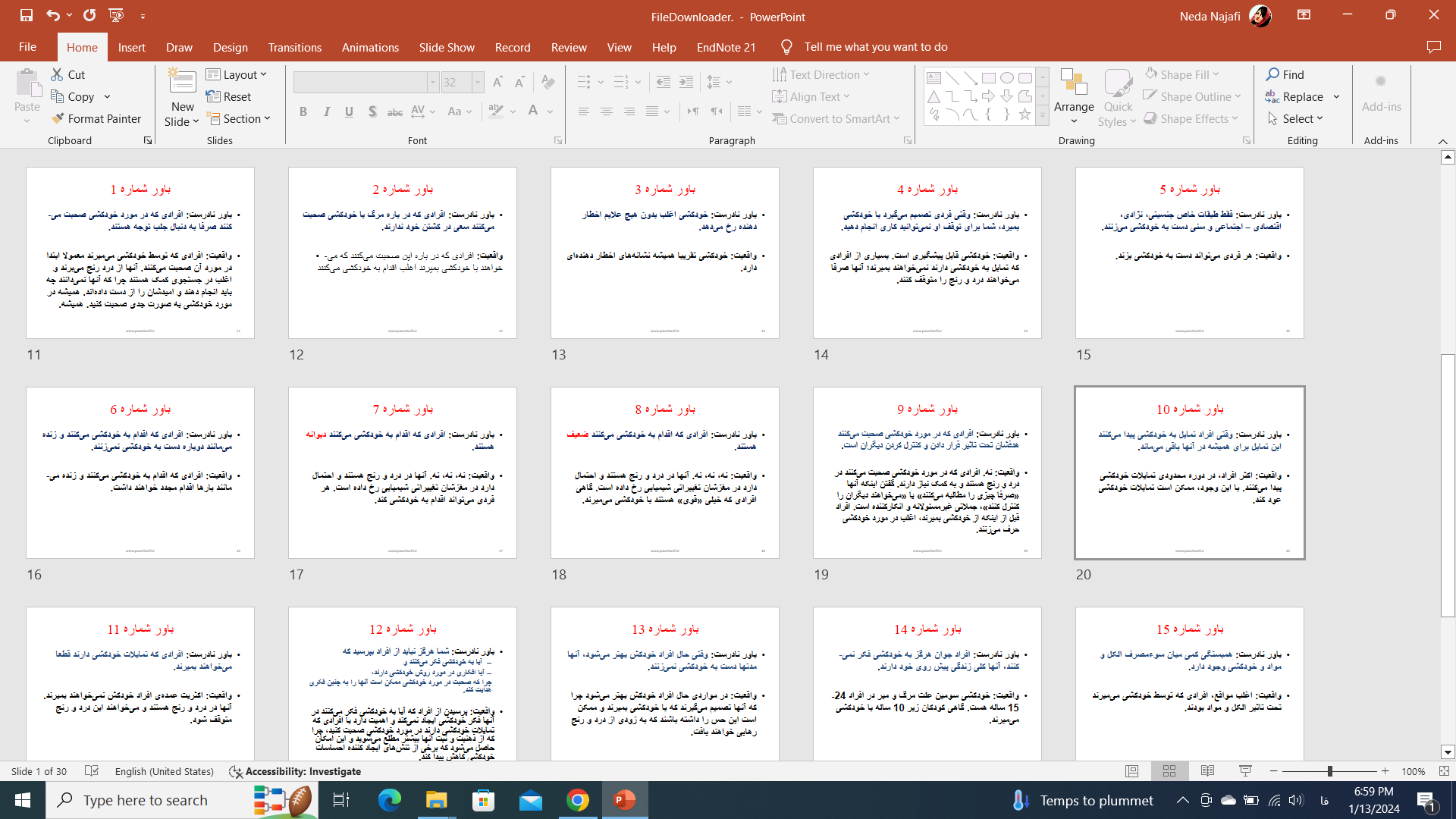Viewport: 1456px width, 819px height.
Task: Click the Home ribbon tab
Action: (80, 47)
